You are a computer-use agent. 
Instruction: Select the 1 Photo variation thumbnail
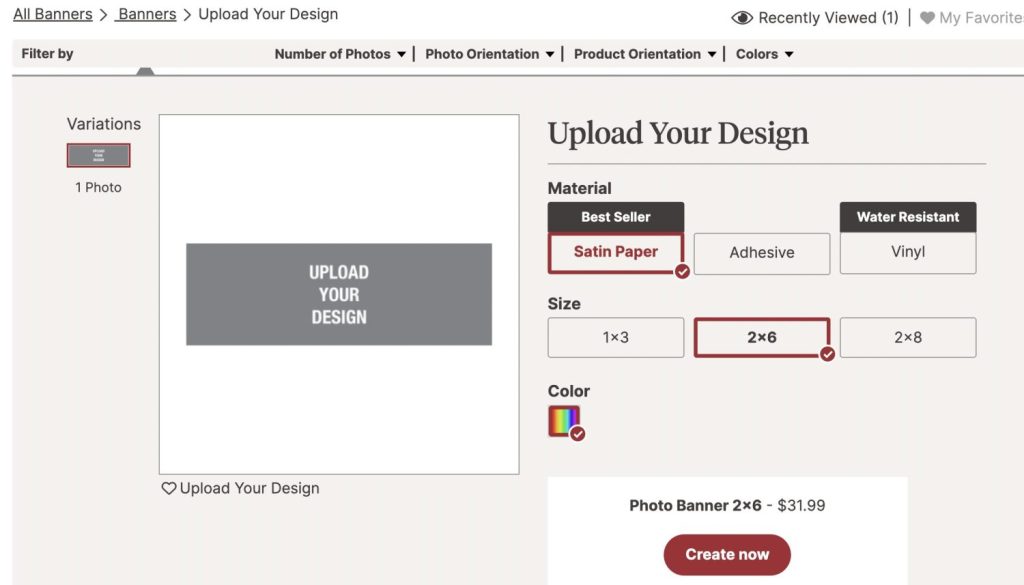98,155
